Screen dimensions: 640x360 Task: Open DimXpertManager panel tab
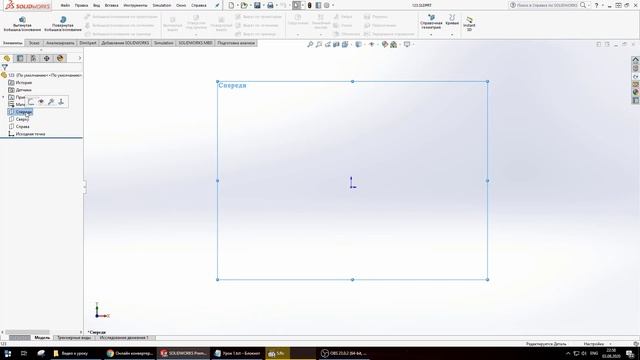click(x=47, y=58)
